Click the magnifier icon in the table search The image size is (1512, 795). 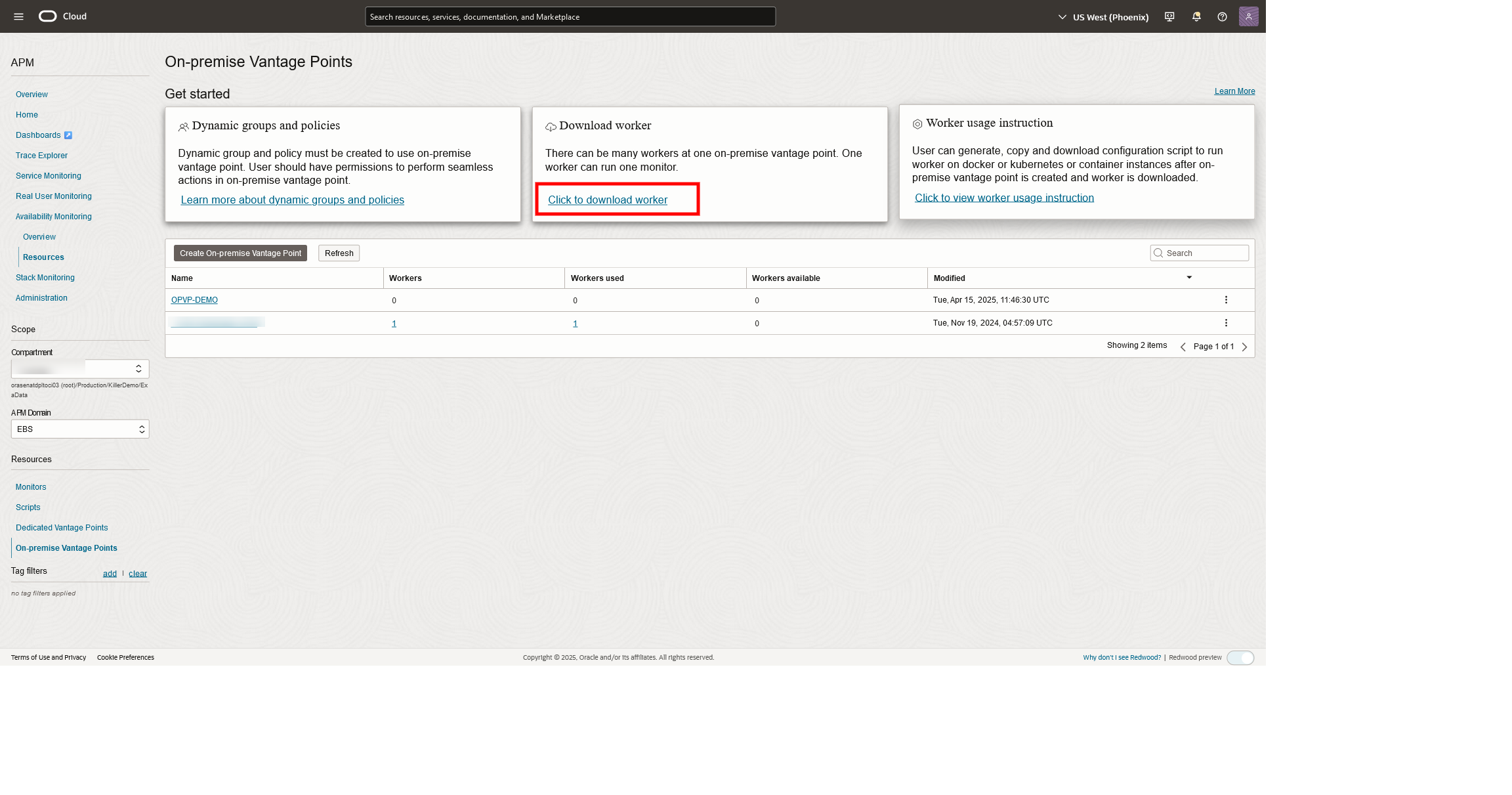click(1158, 253)
